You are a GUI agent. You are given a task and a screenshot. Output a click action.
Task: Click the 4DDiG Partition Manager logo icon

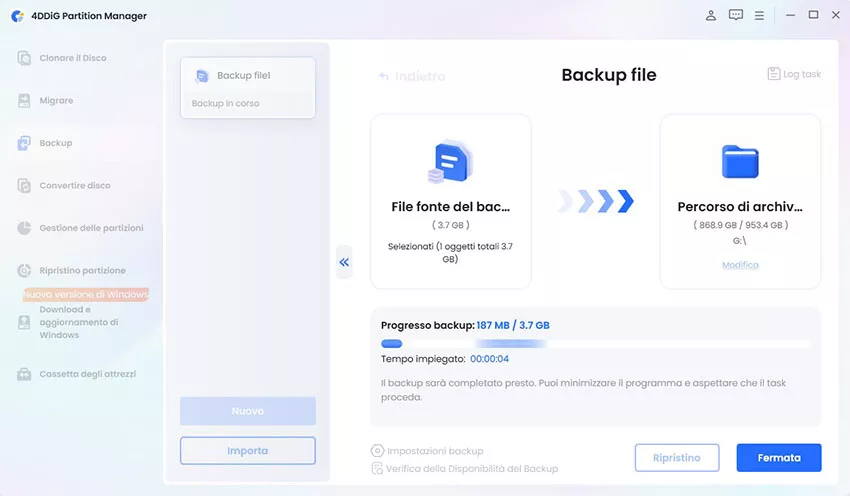(17, 16)
